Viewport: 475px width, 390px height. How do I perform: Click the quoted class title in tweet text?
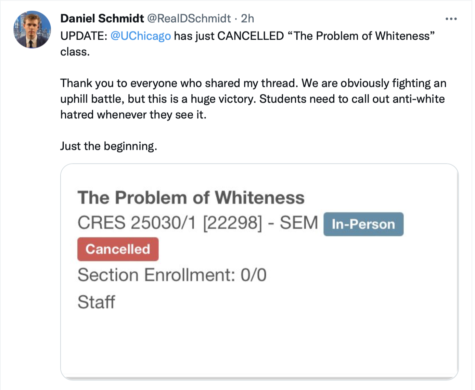361,36
